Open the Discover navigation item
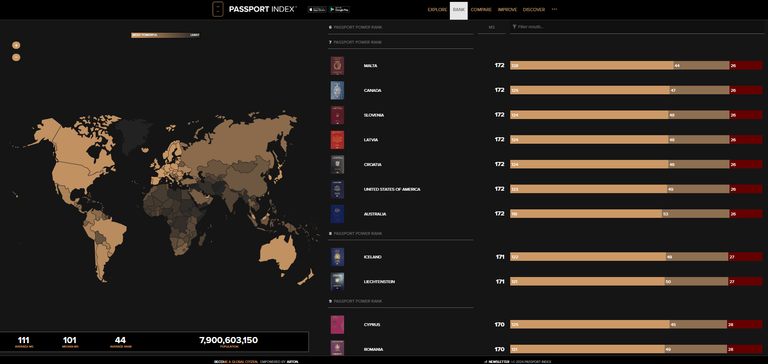This screenshot has height=364, width=768. click(533, 9)
